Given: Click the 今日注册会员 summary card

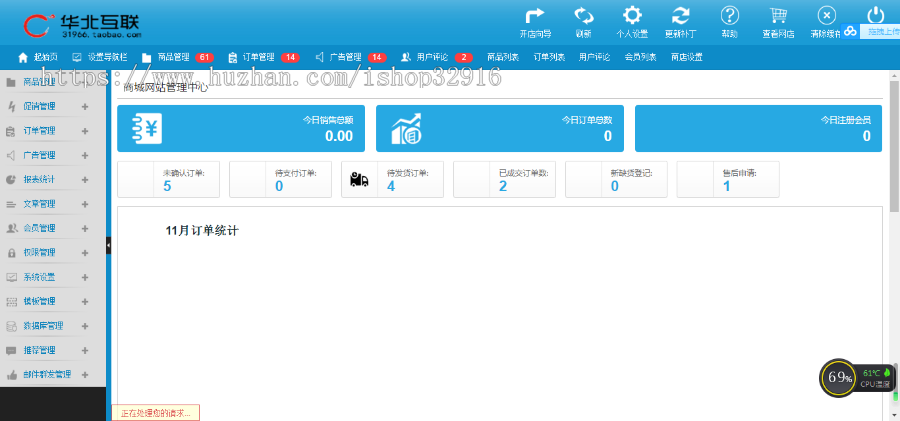Looking at the screenshot, I should [x=758, y=128].
